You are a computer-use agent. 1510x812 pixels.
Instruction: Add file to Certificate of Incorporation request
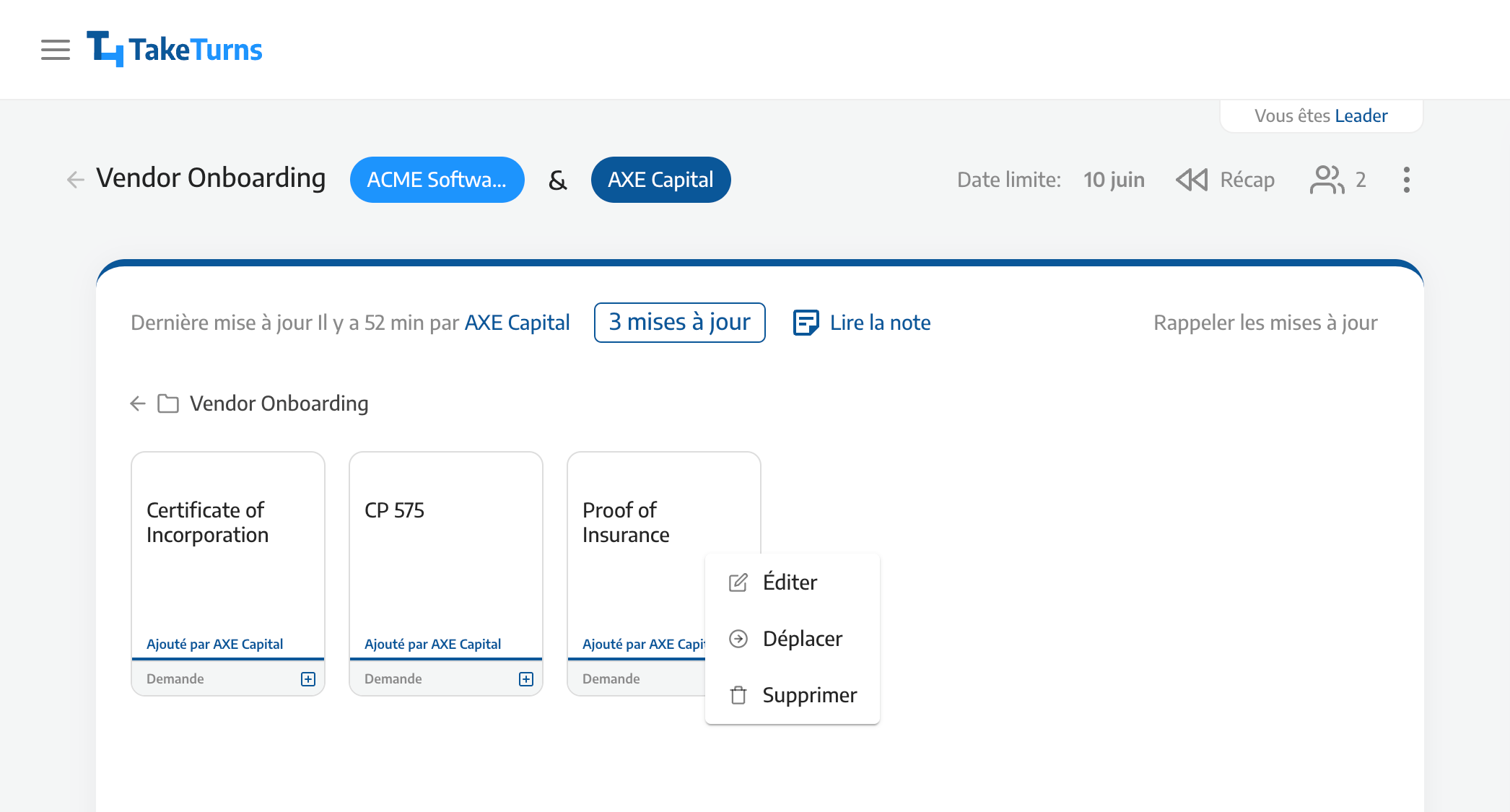(x=308, y=679)
